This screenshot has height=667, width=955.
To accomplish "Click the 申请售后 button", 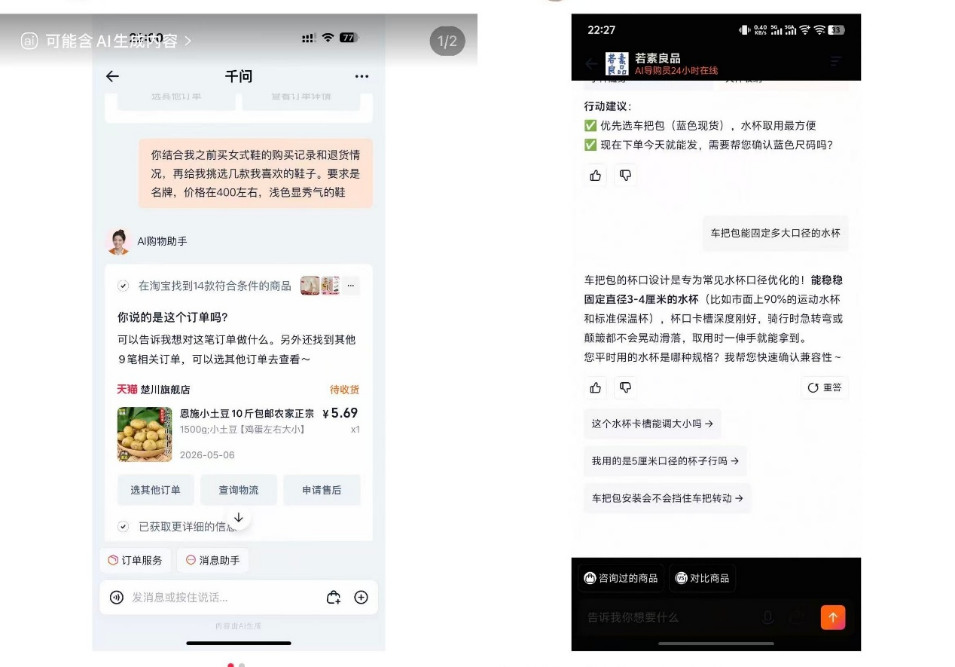I will [x=322, y=490].
